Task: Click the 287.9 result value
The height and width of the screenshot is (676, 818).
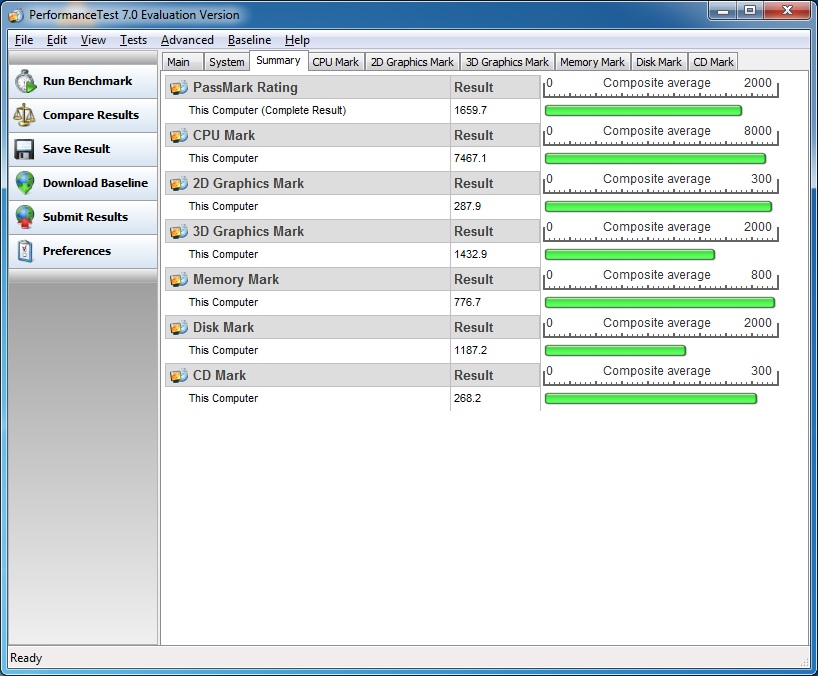Action: coord(467,207)
